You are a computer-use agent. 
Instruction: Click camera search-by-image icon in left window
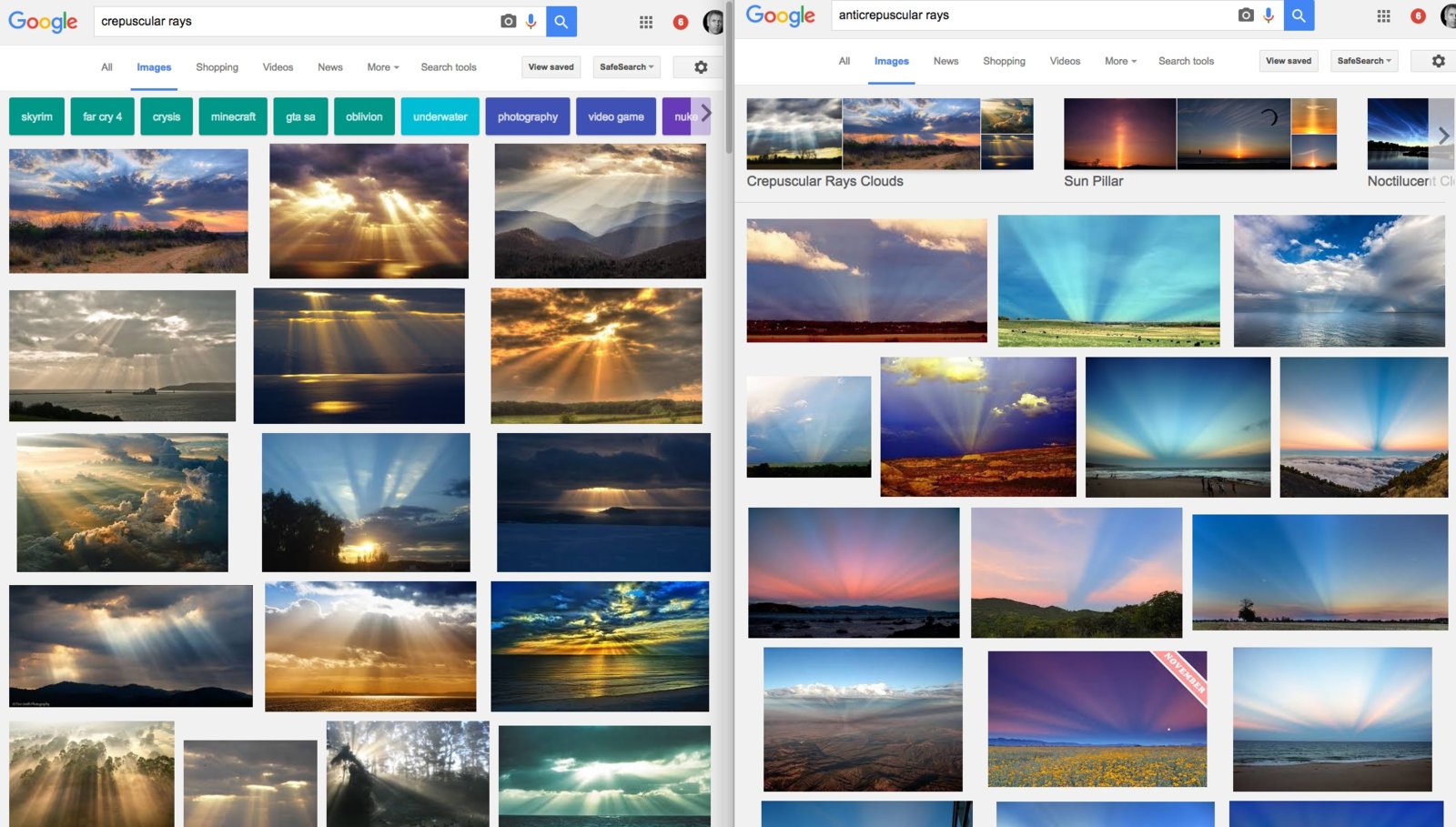coord(508,21)
